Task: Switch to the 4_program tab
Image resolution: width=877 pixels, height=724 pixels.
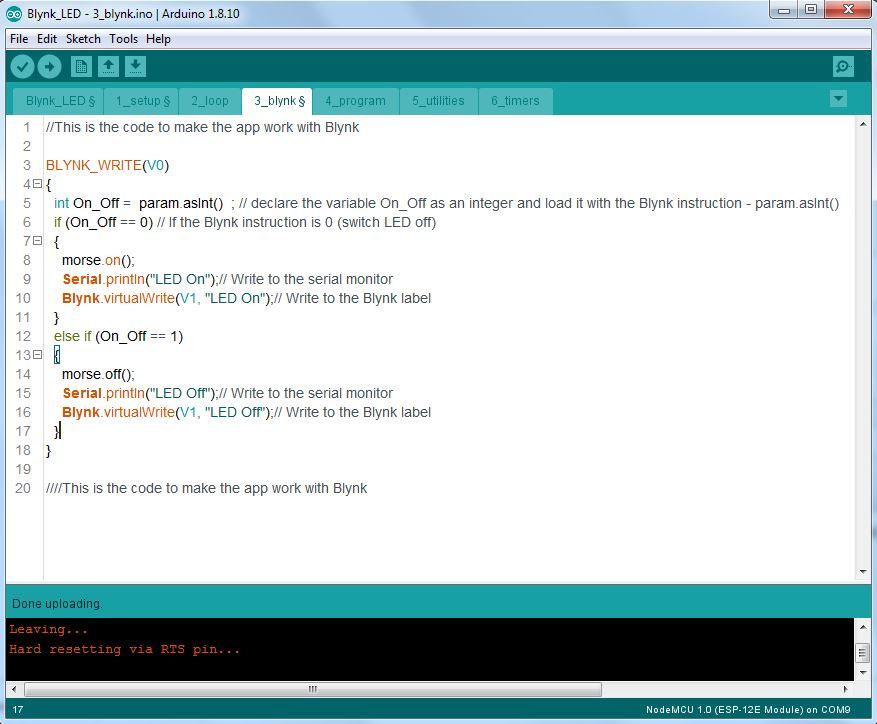Action: pos(356,101)
